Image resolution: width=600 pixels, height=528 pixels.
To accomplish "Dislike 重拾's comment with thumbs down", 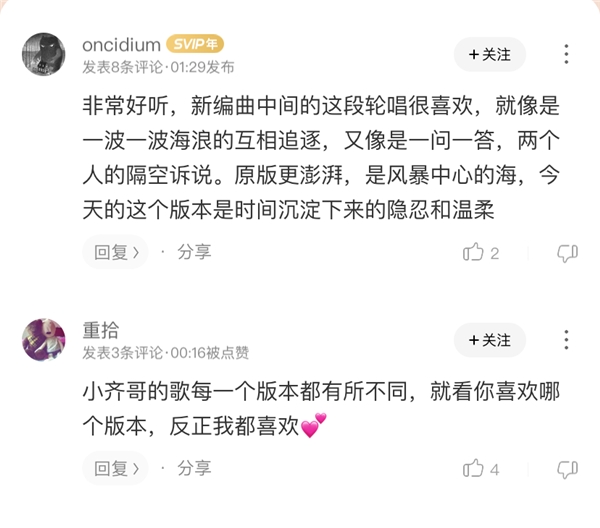I will coord(566,468).
